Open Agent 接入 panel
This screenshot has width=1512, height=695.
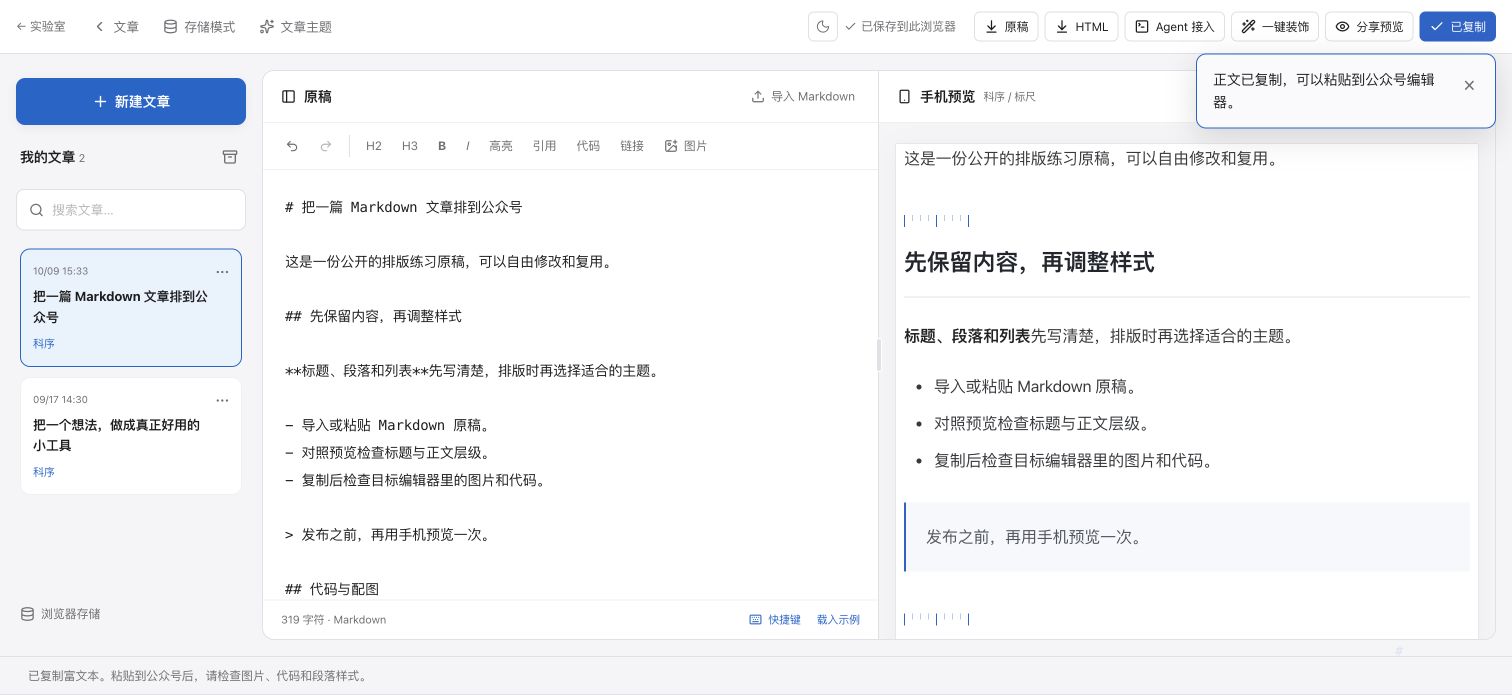coord(1175,27)
